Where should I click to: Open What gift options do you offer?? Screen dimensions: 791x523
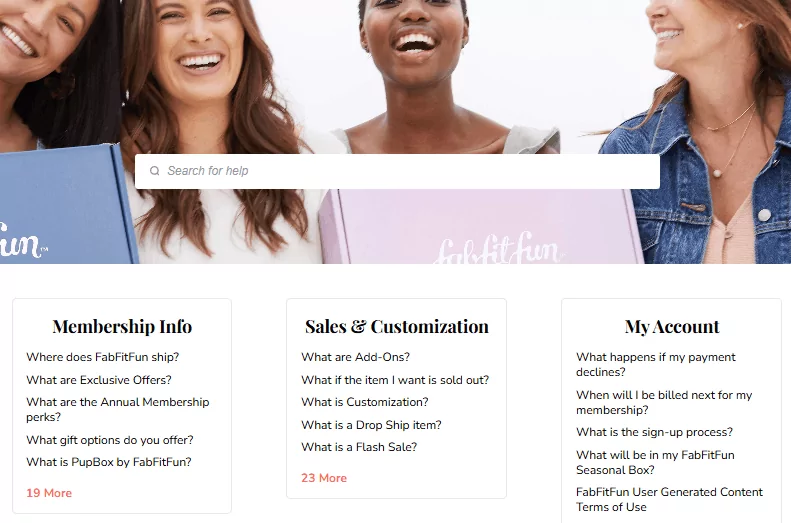(109, 440)
